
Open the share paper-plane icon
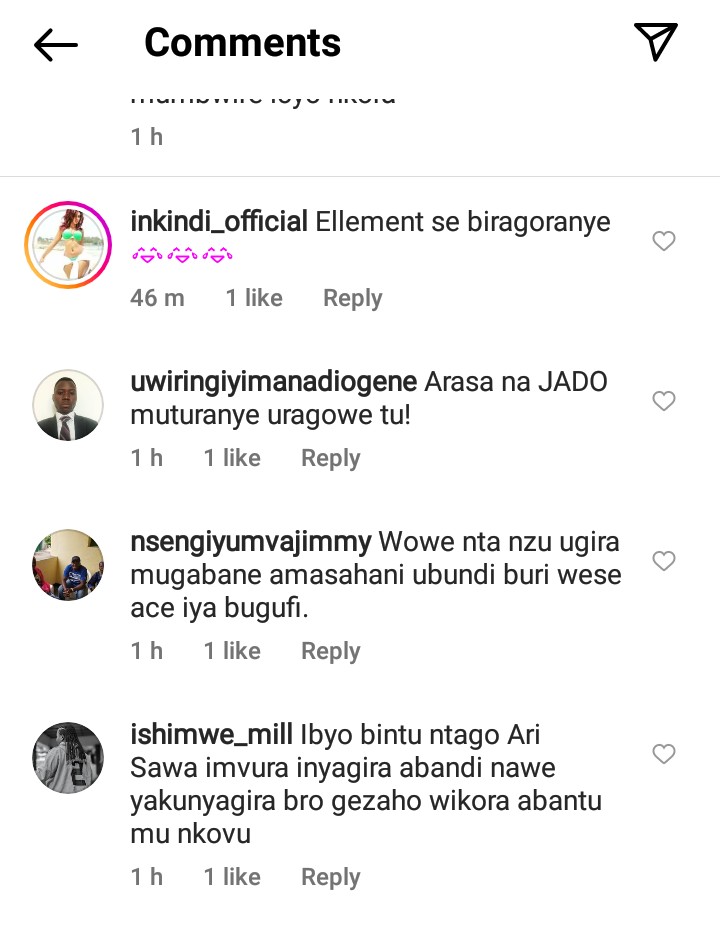[x=655, y=41]
